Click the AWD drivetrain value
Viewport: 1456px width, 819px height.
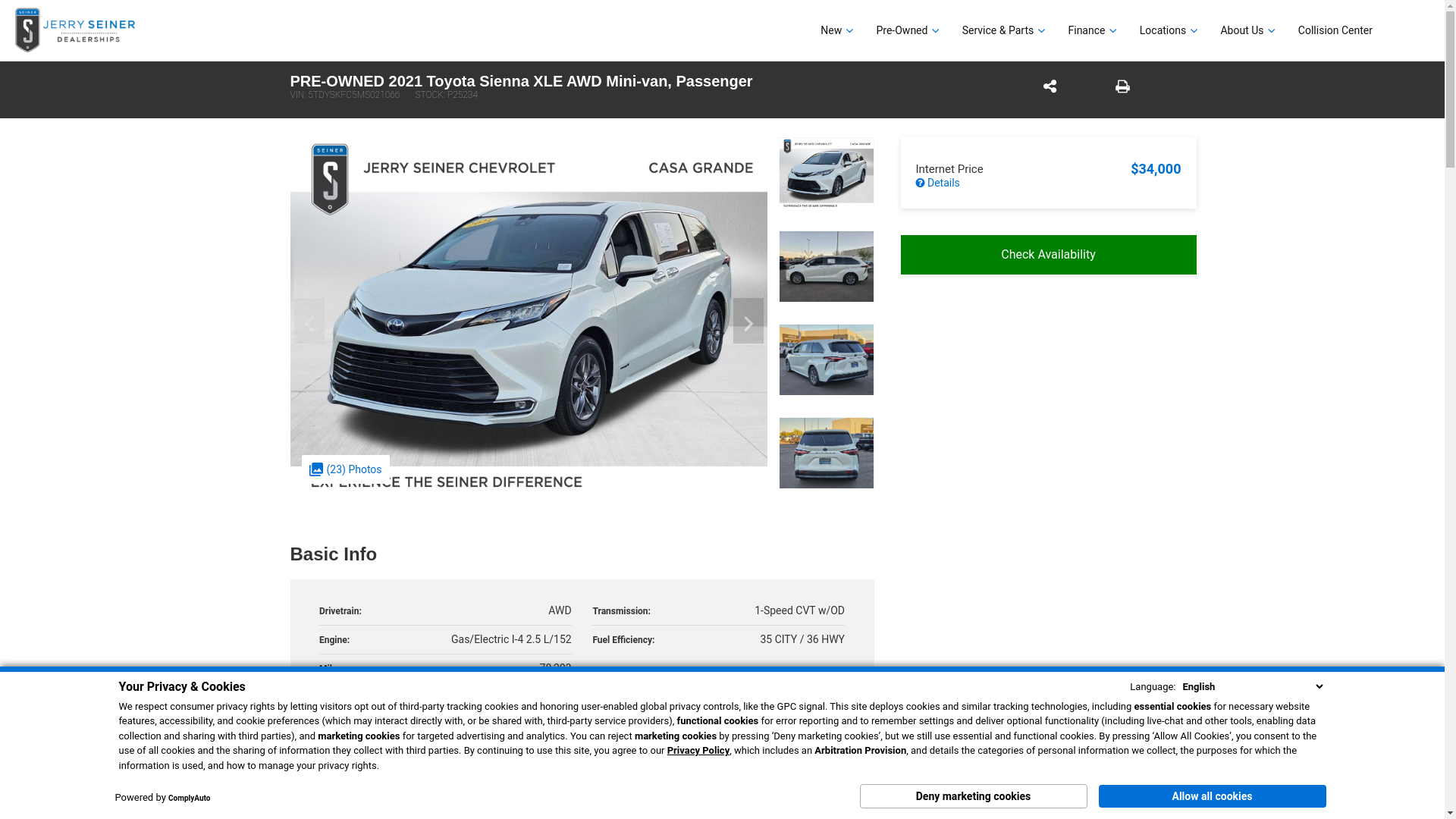pyautogui.click(x=560, y=610)
